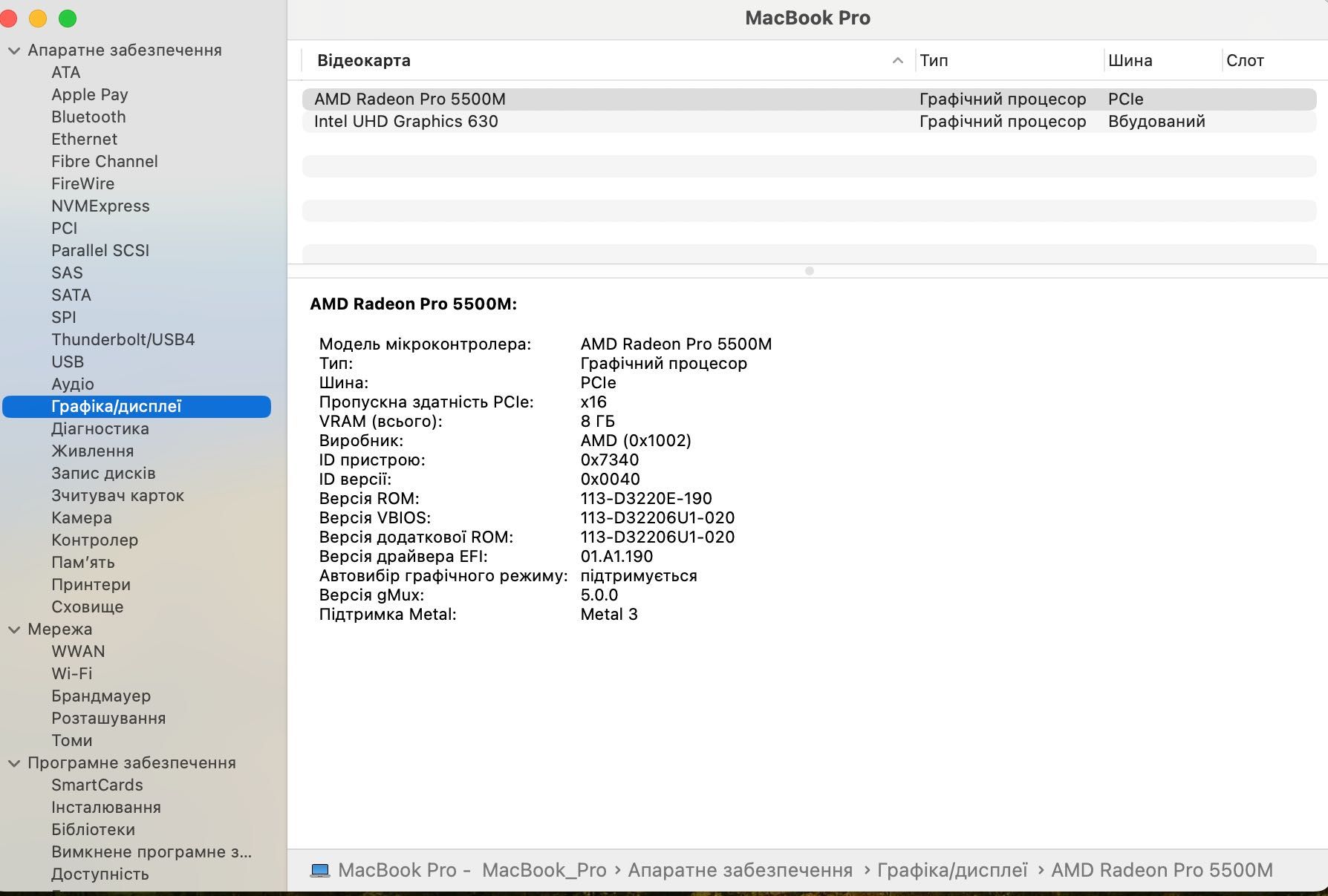The width and height of the screenshot is (1328, 896).
Task: Select Зчитувач карток in the sidebar
Action: click(x=117, y=496)
